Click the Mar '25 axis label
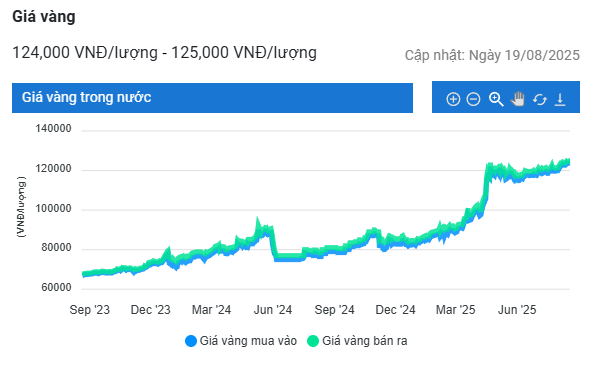This screenshot has width=593, height=368. pos(455,310)
